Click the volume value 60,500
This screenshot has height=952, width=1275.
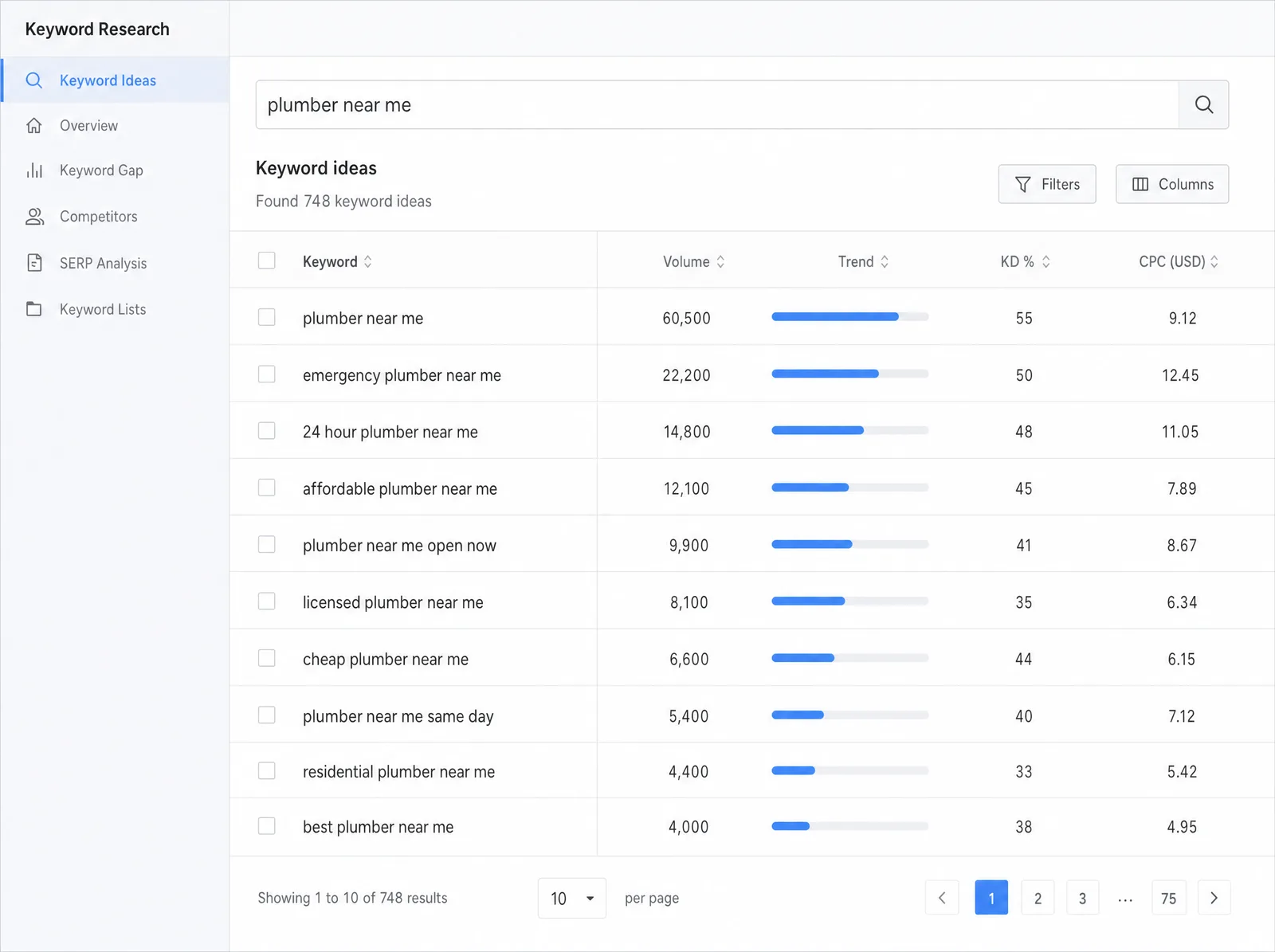click(686, 319)
